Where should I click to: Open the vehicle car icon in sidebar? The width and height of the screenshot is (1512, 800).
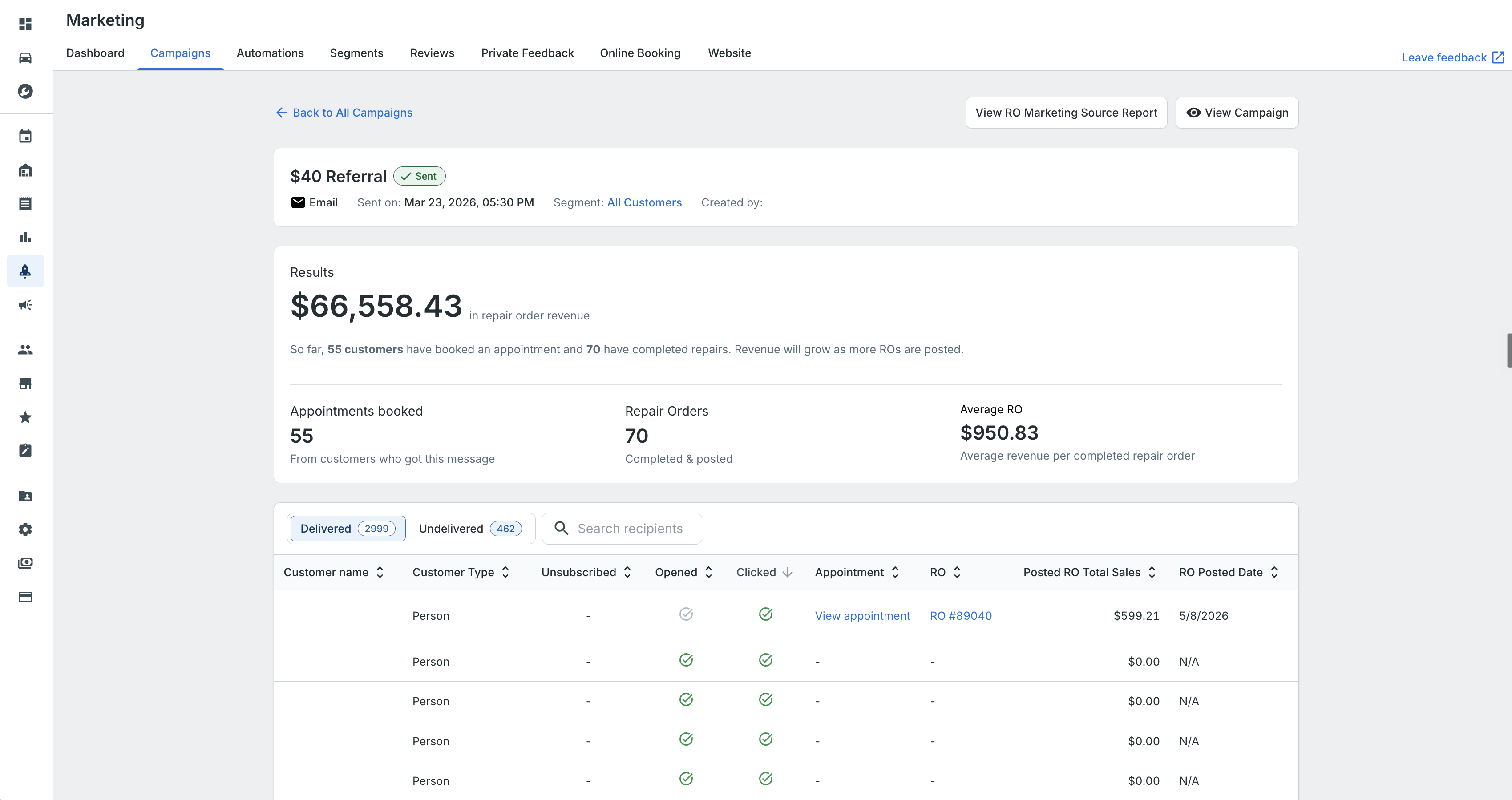click(x=25, y=57)
